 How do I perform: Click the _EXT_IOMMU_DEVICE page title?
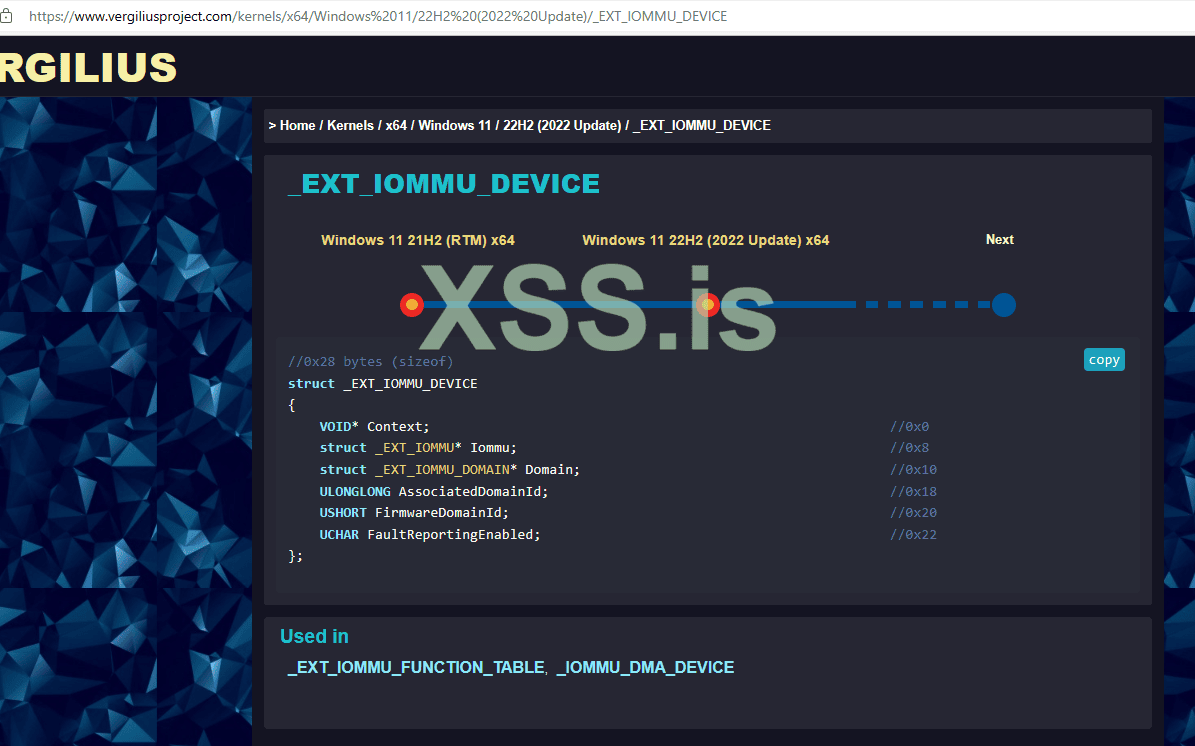[444, 184]
